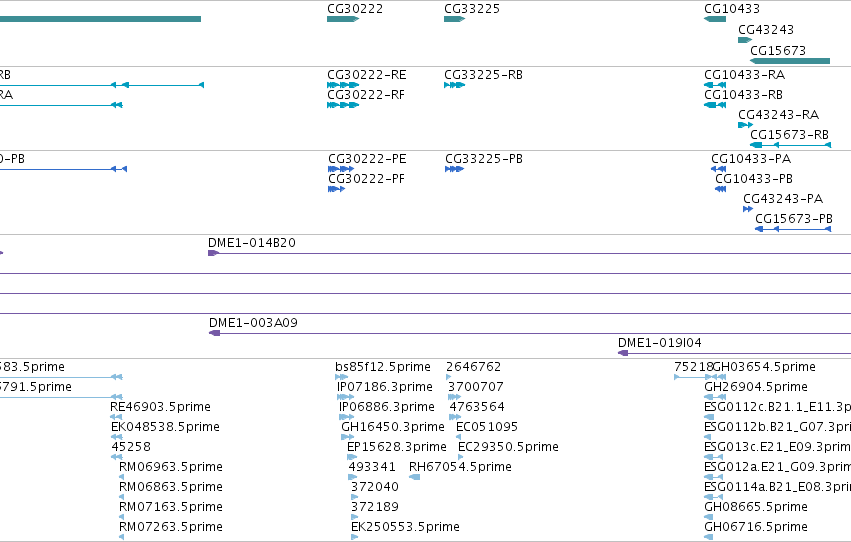Select the RH67054.5prime EST block
Screen dimensions: 851x542
coord(414,477)
